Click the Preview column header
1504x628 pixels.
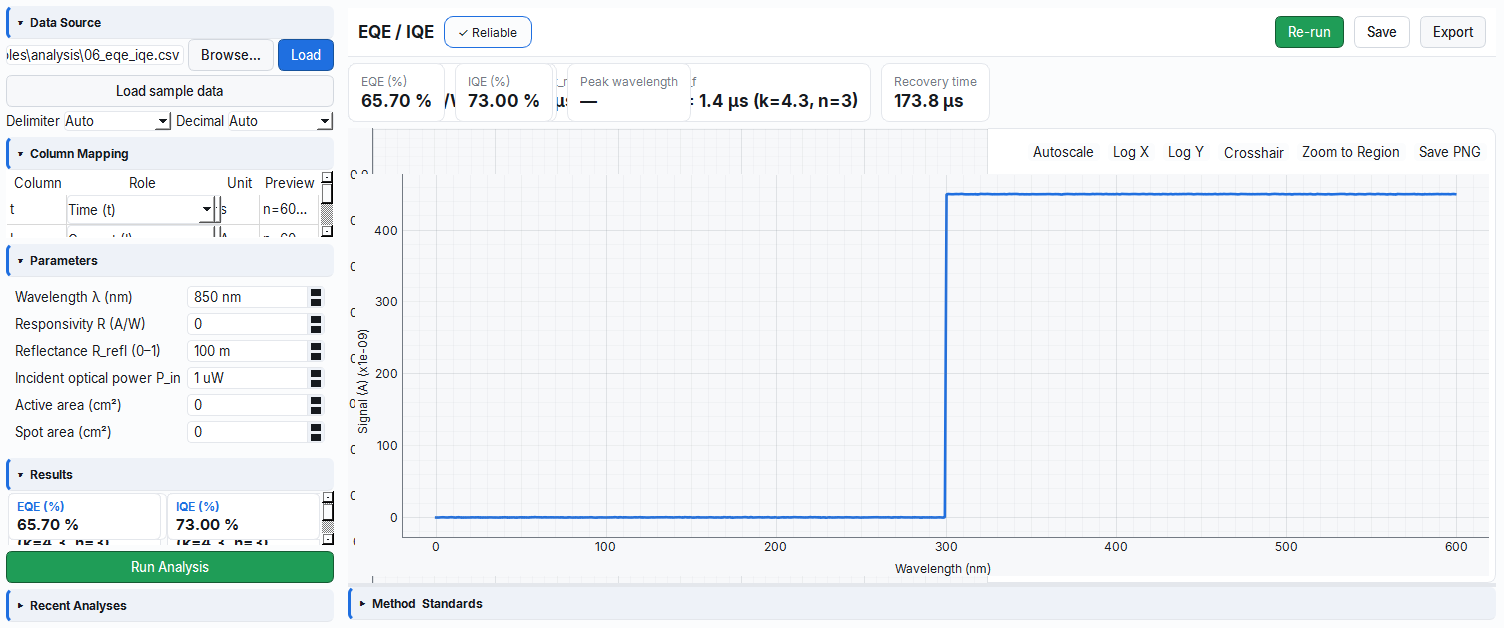tap(290, 183)
